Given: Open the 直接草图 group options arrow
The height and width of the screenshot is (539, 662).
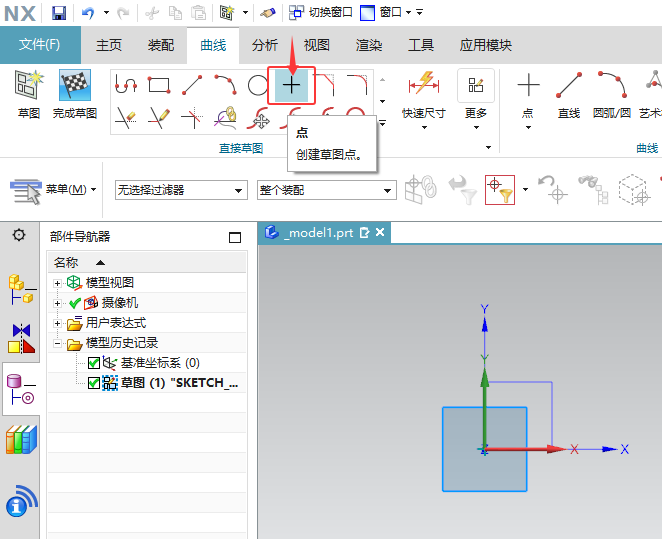Looking at the screenshot, I should [x=488, y=147].
